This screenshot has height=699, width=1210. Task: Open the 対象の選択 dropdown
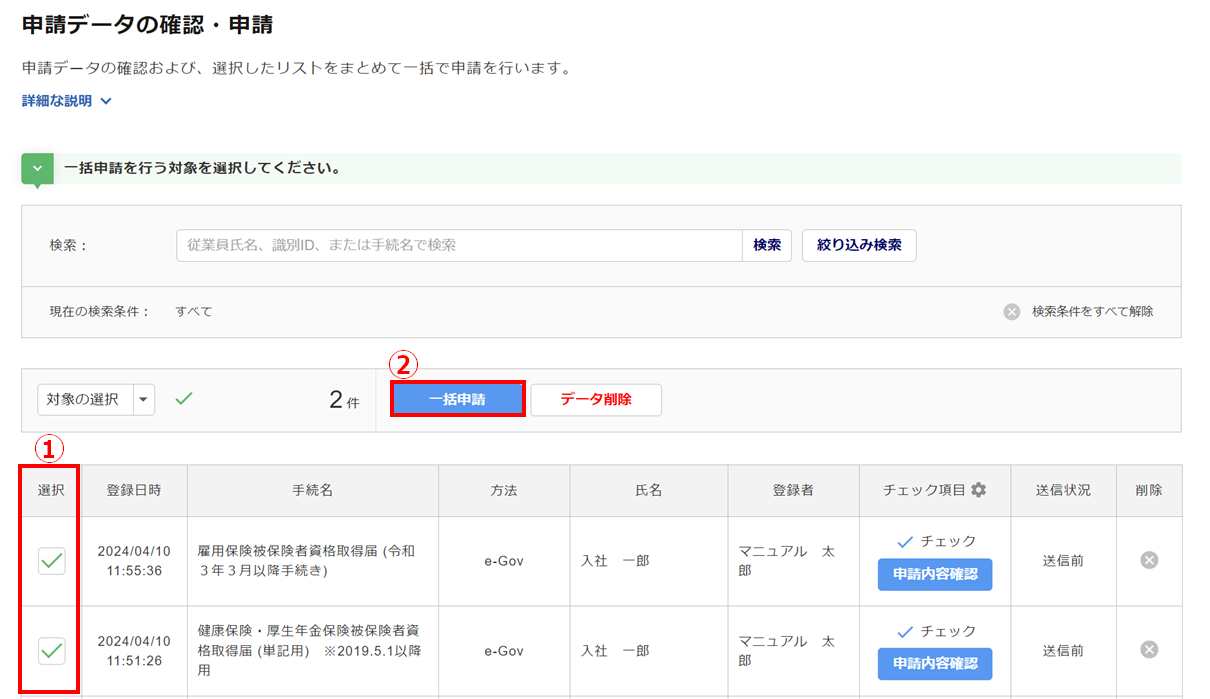coord(96,400)
